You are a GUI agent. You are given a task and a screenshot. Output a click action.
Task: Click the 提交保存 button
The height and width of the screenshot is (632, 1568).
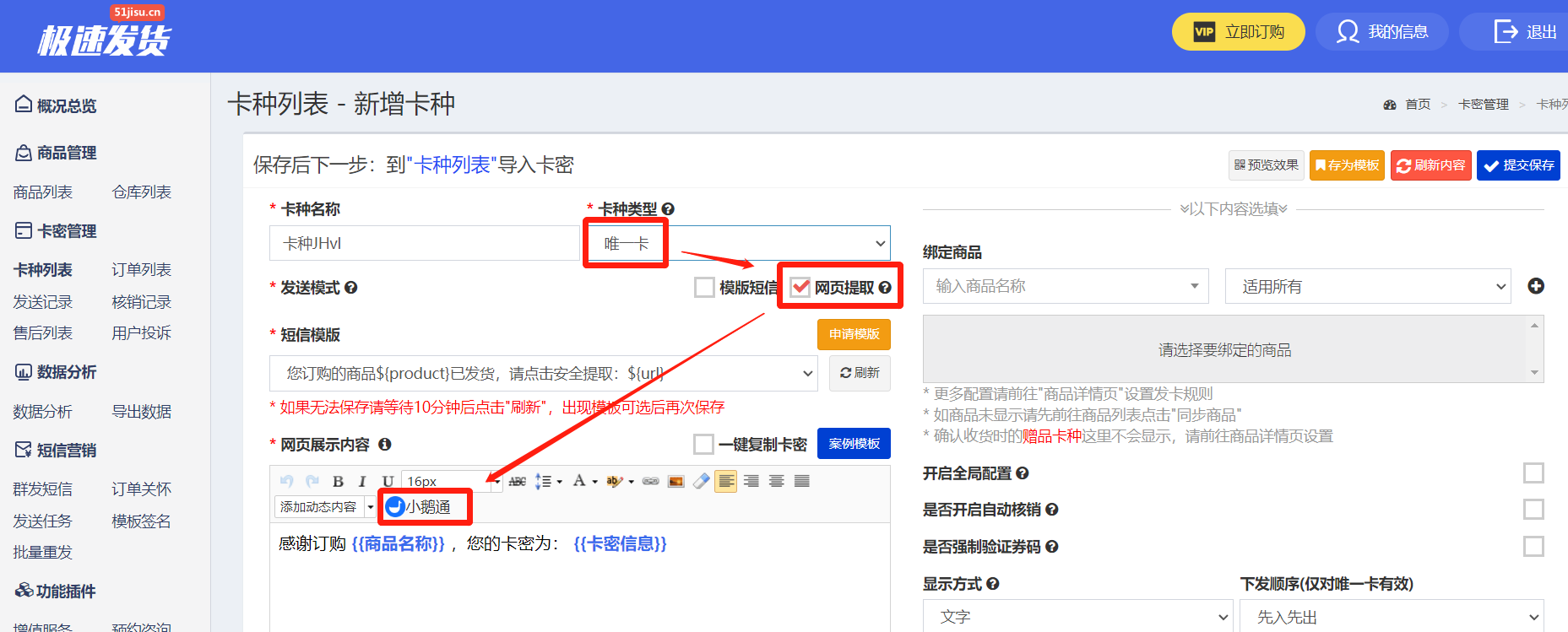[x=1518, y=165]
